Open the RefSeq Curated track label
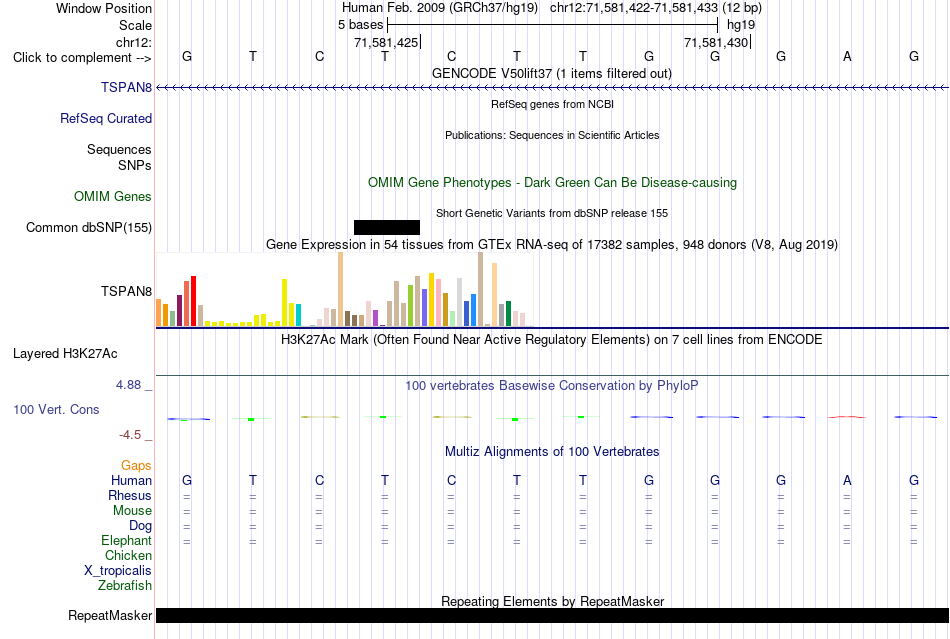The height and width of the screenshot is (639, 950). (x=105, y=118)
